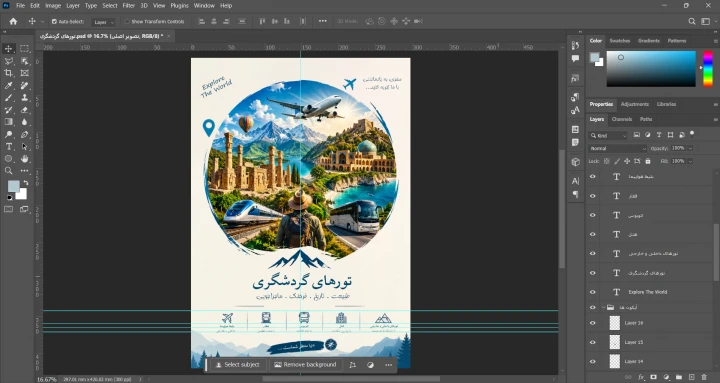Select the Horizontal Type tool
This screenshot has height=383, width=720.
[8, 146]
